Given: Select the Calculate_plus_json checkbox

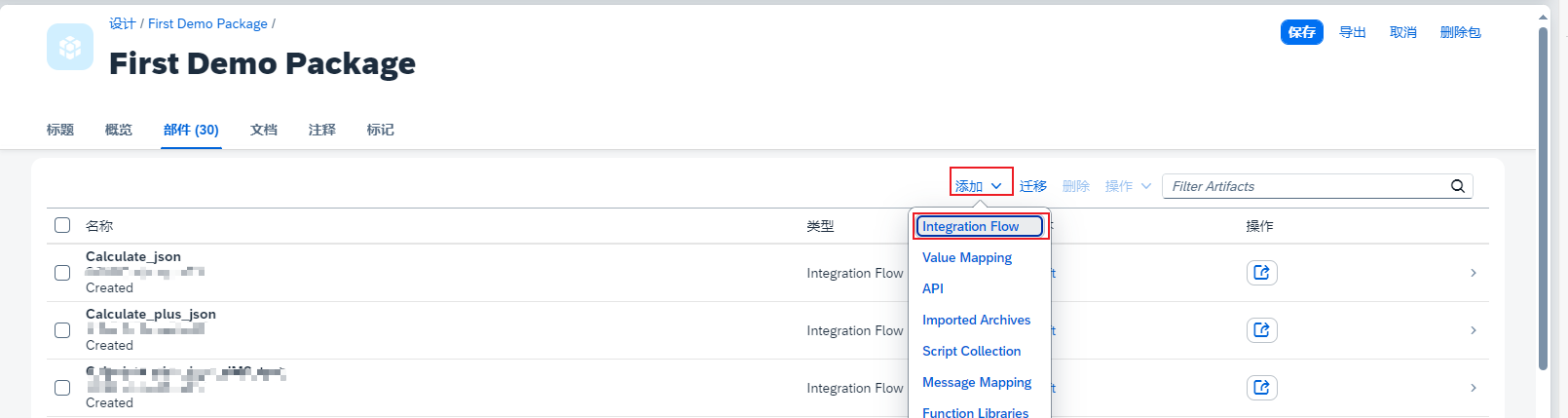Looking at the screenshot, I should [62, 330].
